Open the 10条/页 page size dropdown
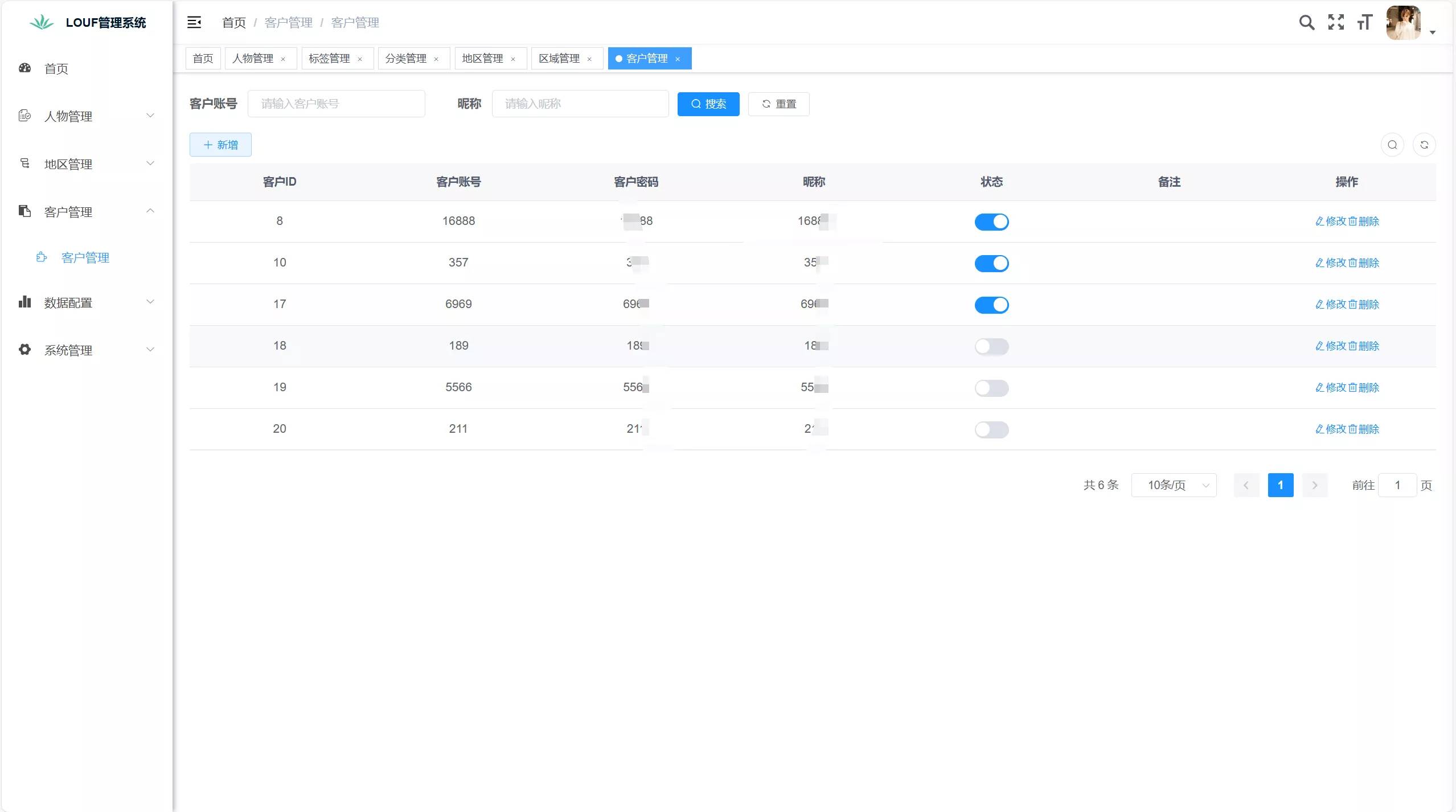This screenshot has width=1456, height=812. (x=1174, y=485)
